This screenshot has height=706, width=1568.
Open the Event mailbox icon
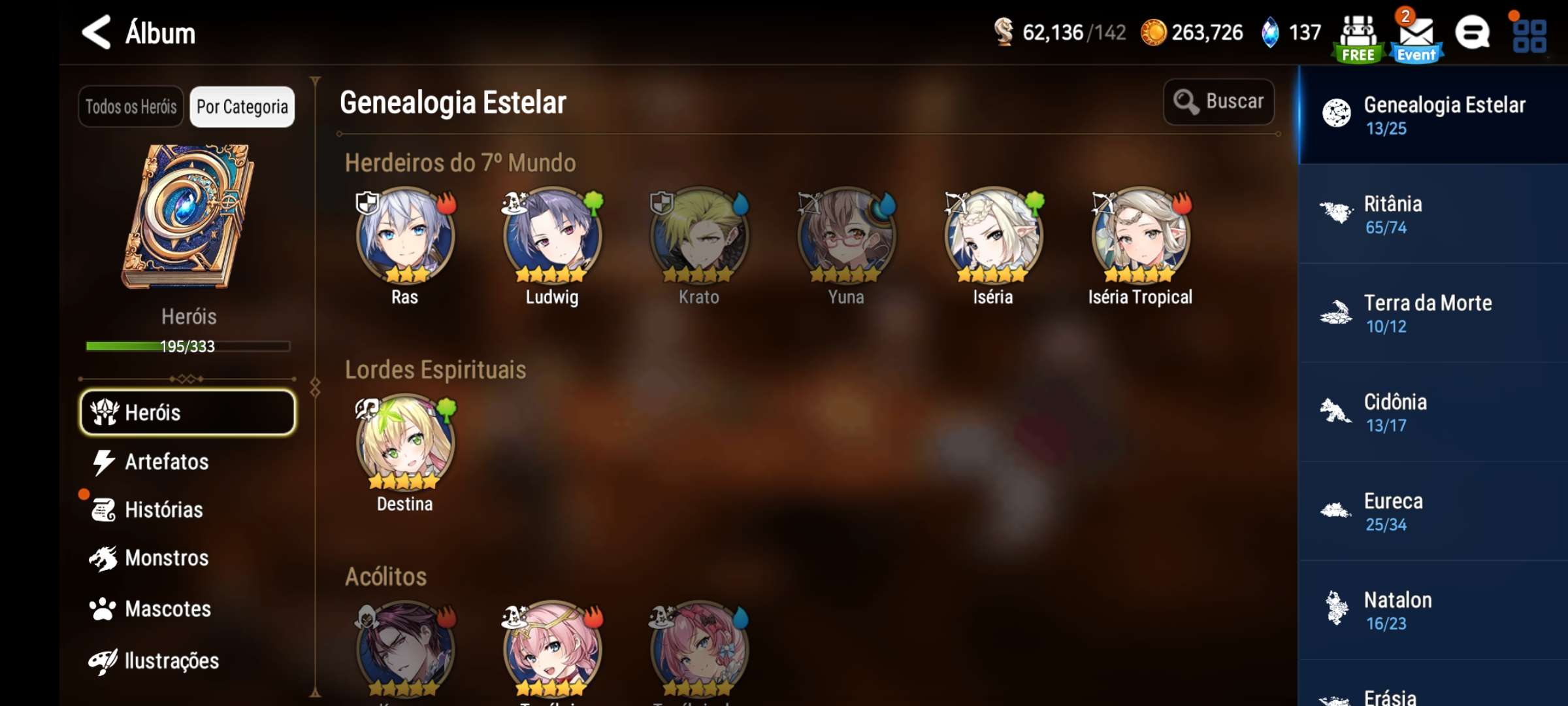point(1416,38)
